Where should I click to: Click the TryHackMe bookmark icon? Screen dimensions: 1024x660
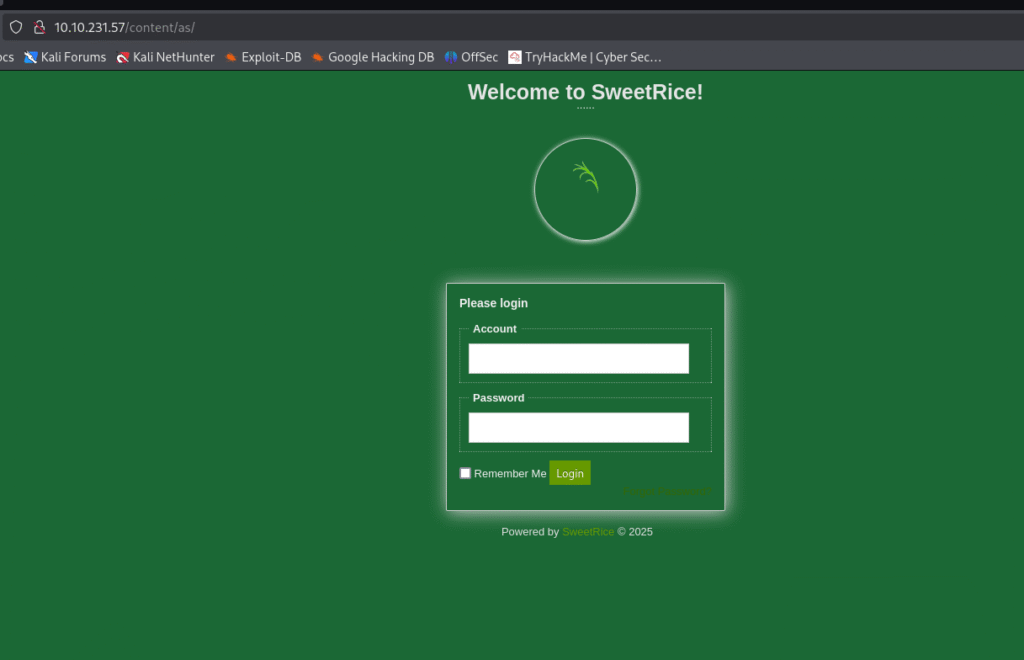click(x=515, y=57)
